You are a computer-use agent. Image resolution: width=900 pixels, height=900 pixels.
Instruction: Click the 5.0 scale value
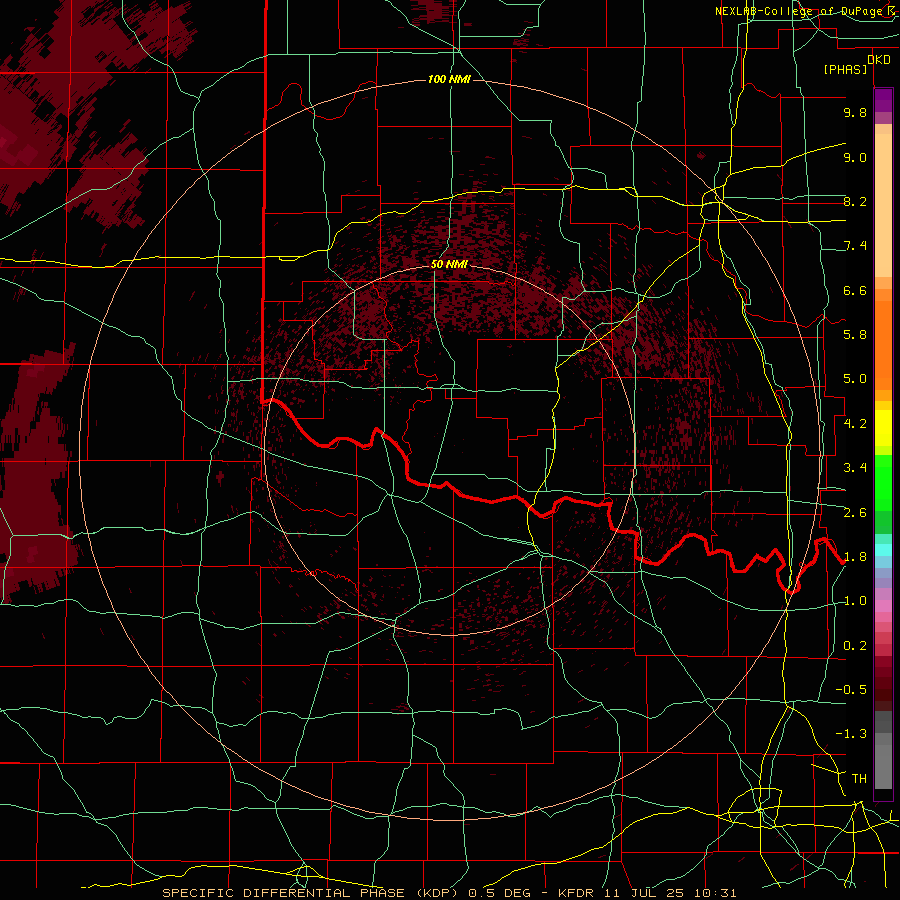(x=855, y=379)
